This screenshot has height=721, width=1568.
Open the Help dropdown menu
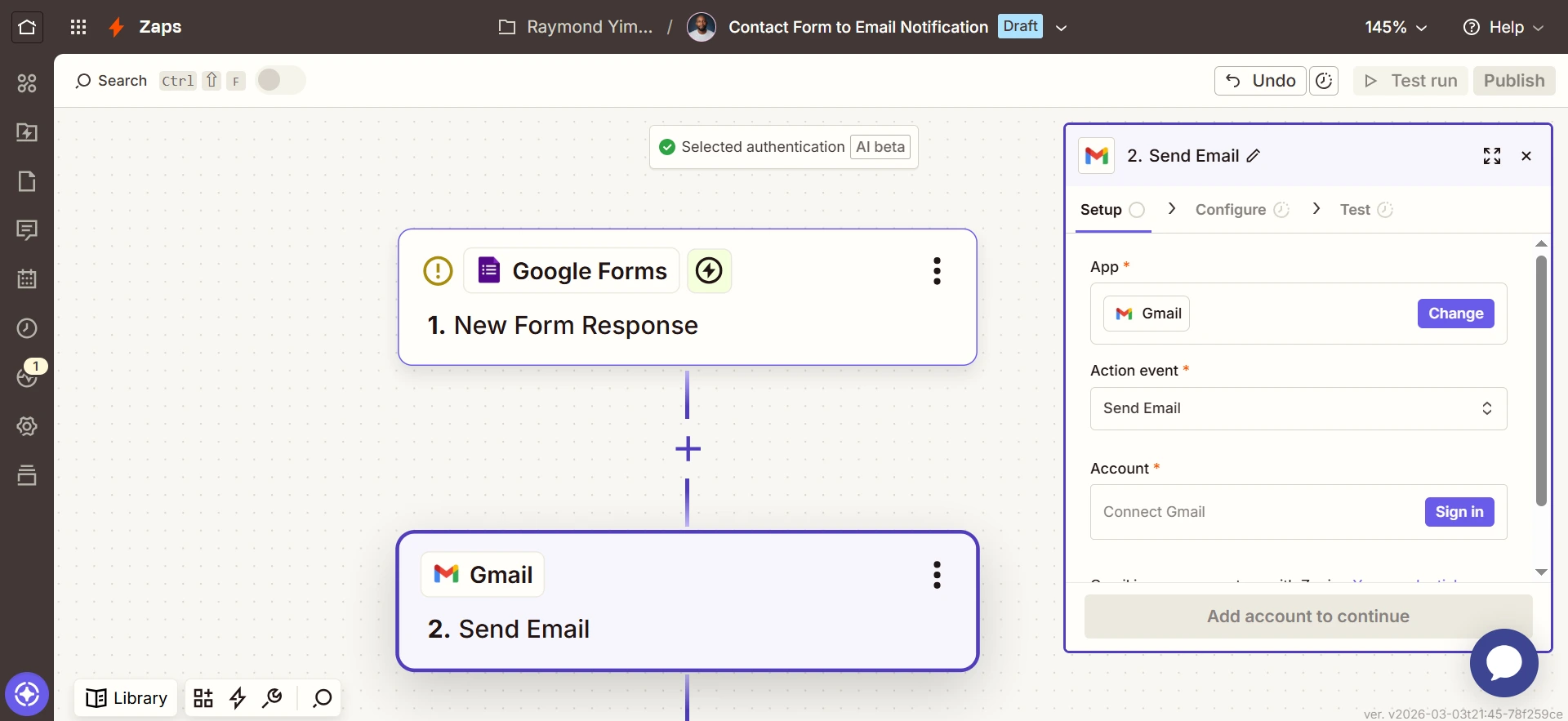[1503, 27]
